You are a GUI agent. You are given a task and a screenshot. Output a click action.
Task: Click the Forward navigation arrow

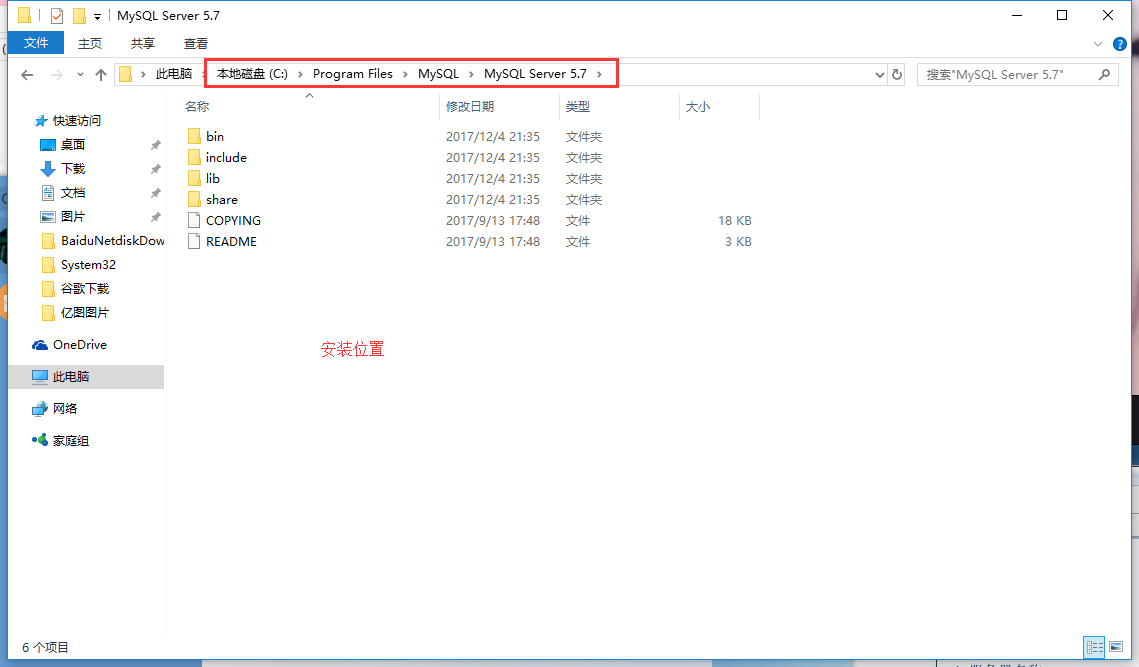(57, 75)
